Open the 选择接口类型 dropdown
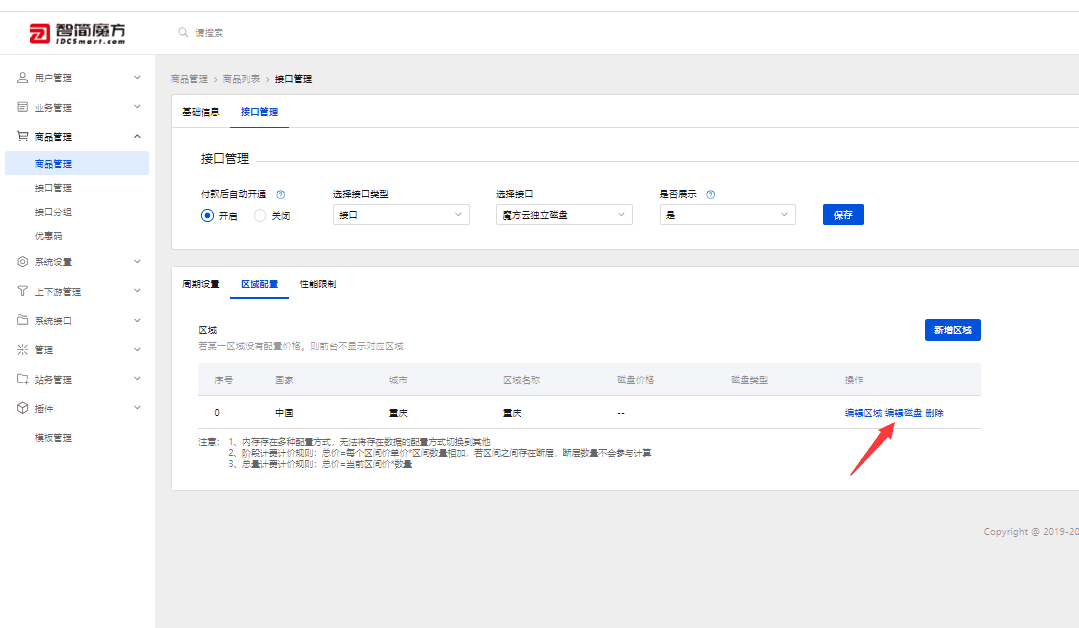The height and width of the screenshot is (628, 1079). click(x=401, y=215)
